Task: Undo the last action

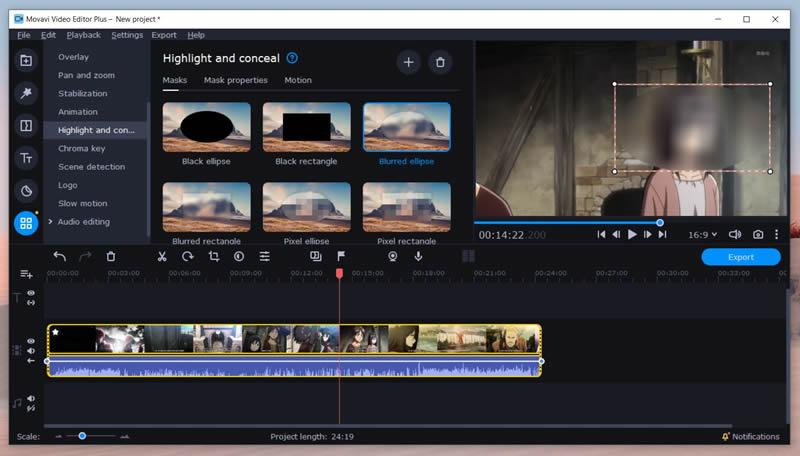Action: (60, 257)
